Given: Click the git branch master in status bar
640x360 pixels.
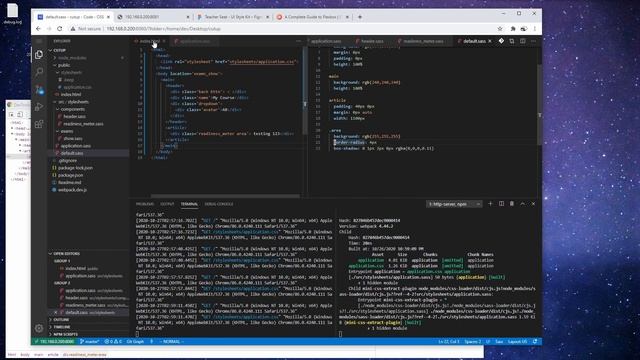Looking at the screenshot, I should 89,341.
